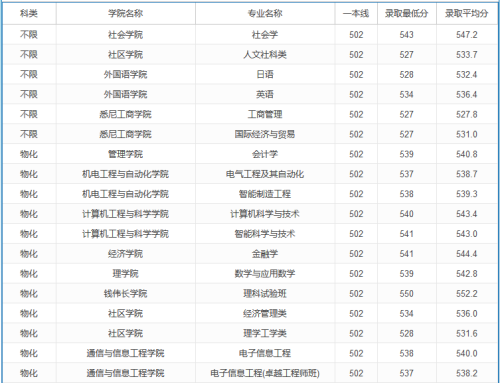The width and height of the screenshot is (500, 383).
Task: Select the 国际经济与贸易 major cell
Action: 265,134
